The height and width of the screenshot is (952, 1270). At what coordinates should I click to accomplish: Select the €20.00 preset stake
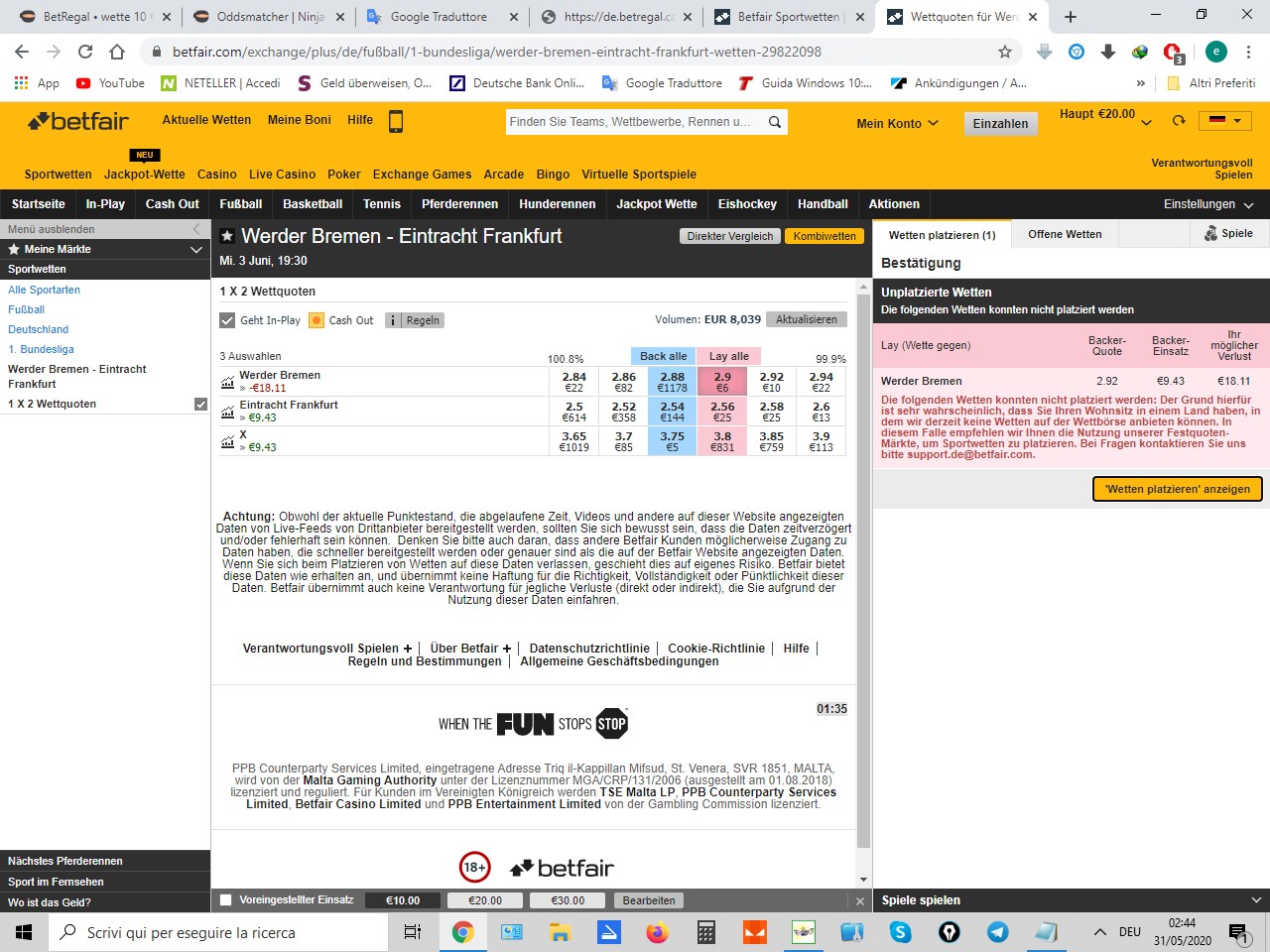[485, 900]
